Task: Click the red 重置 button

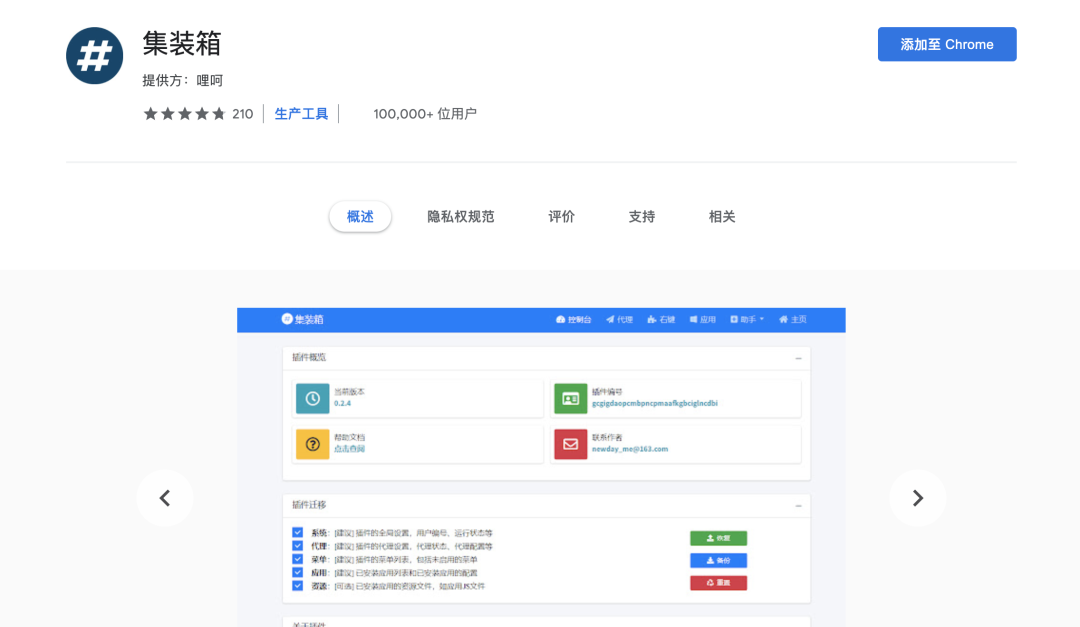Action: click(x=718, y=583)
